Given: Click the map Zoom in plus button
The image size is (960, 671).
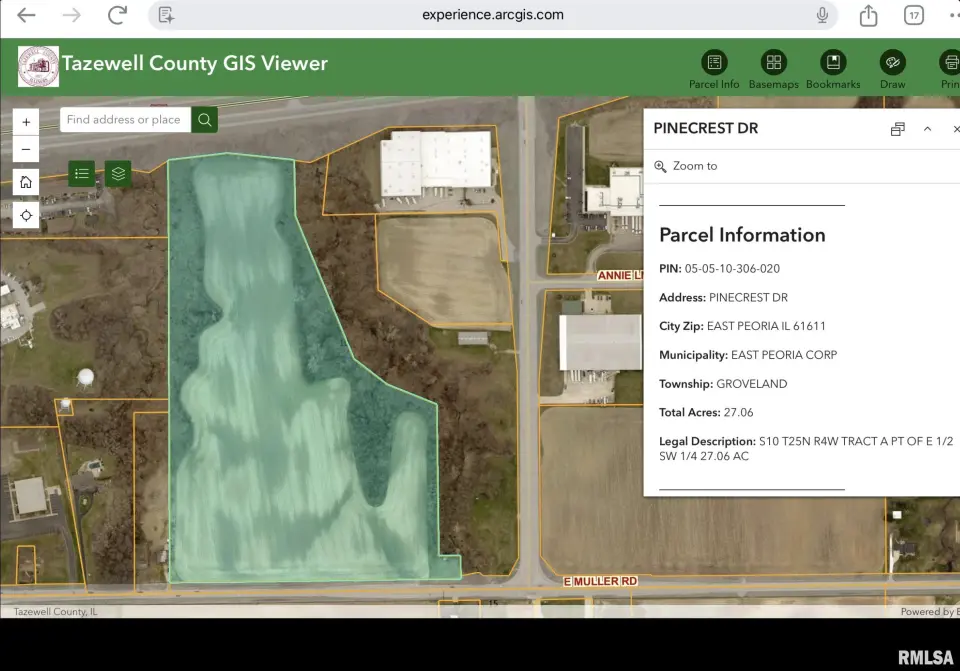Looking at the screenshot, I should tap(26, 122).
